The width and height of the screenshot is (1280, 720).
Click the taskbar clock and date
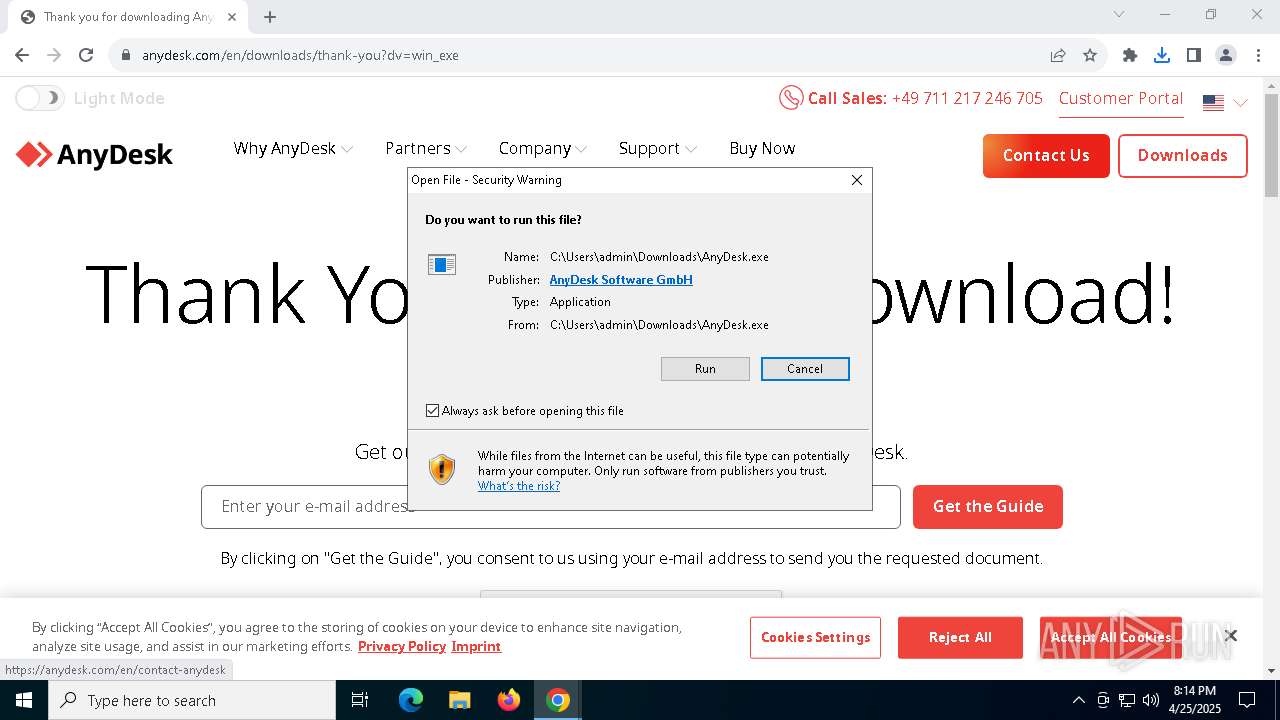coord(1194,700)
